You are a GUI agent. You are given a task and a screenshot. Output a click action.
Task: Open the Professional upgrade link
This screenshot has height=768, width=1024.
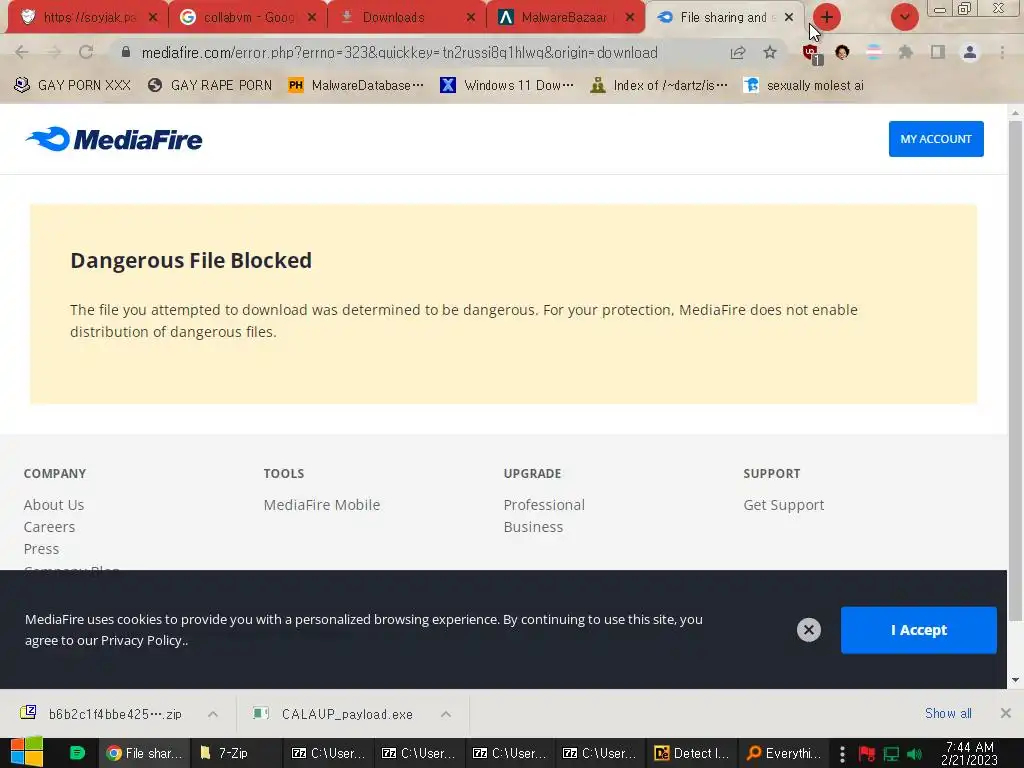(x=544, y=505)
